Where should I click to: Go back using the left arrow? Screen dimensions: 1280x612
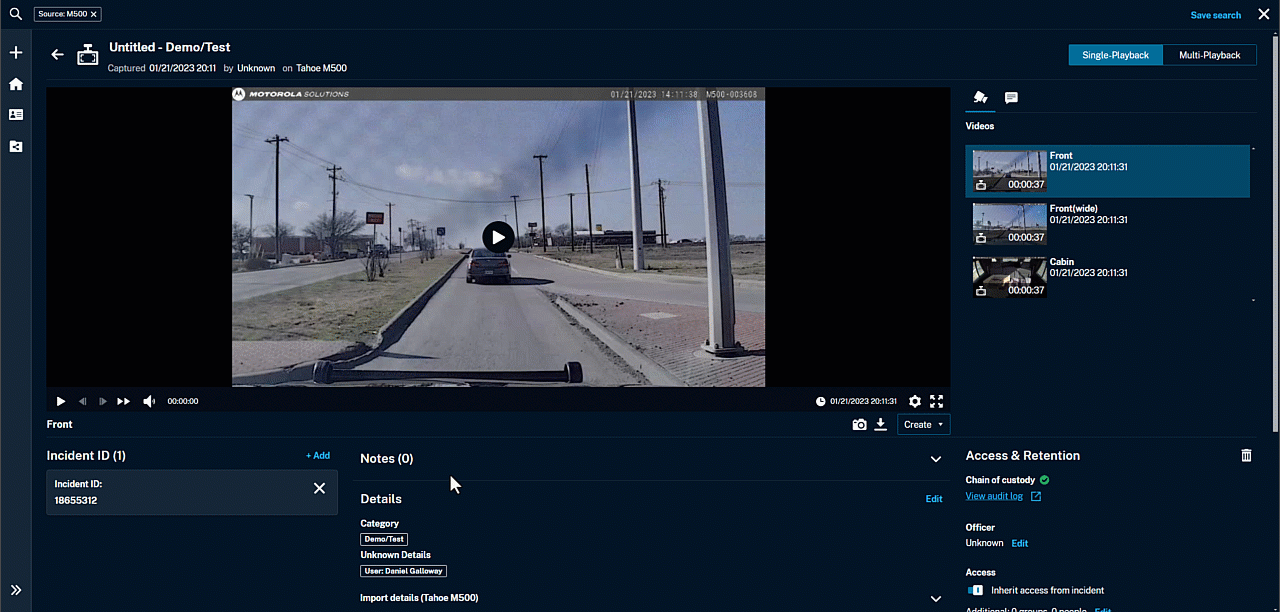58,55
